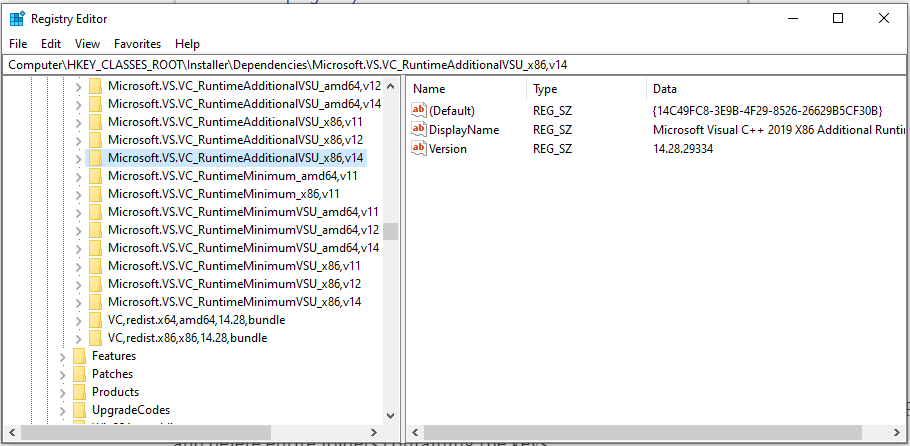Click the {14C49FC8-3E9B-4F29-8526-26629B5CF30B} data cell
The width and height of the screenshot is (910, 446).
767,110
